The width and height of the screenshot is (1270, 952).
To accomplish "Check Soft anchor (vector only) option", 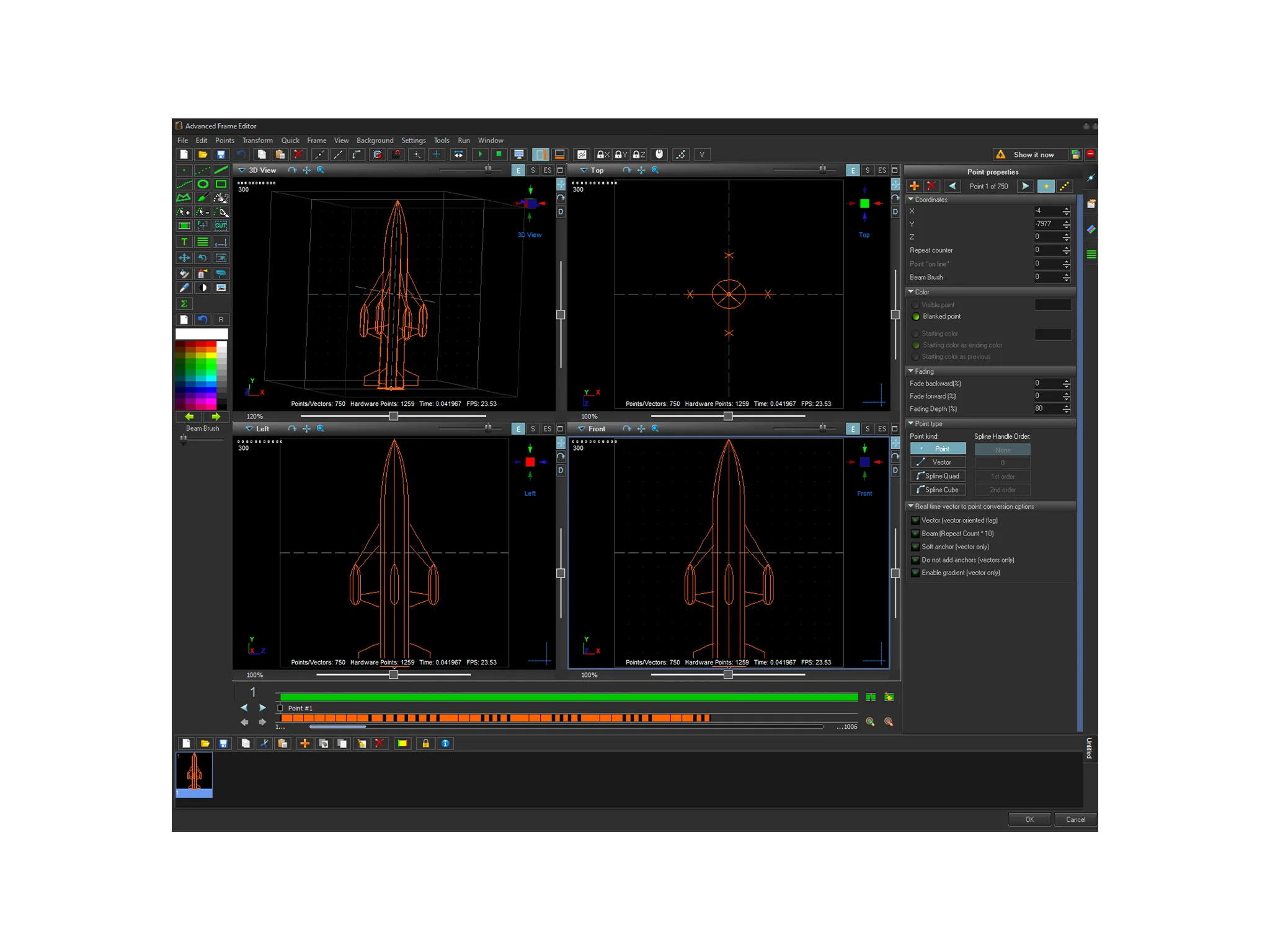I will [915, 547].
